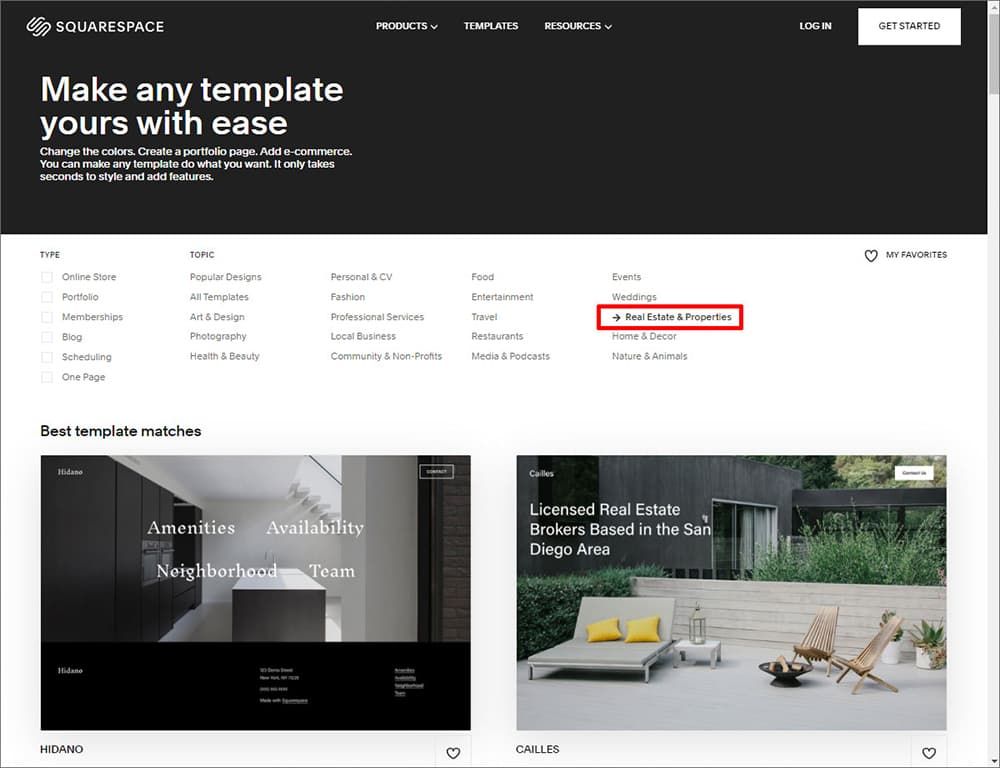Enable the Memberships type filter
The height and width of the screenshot is (768, 1000).
[47, 317]
